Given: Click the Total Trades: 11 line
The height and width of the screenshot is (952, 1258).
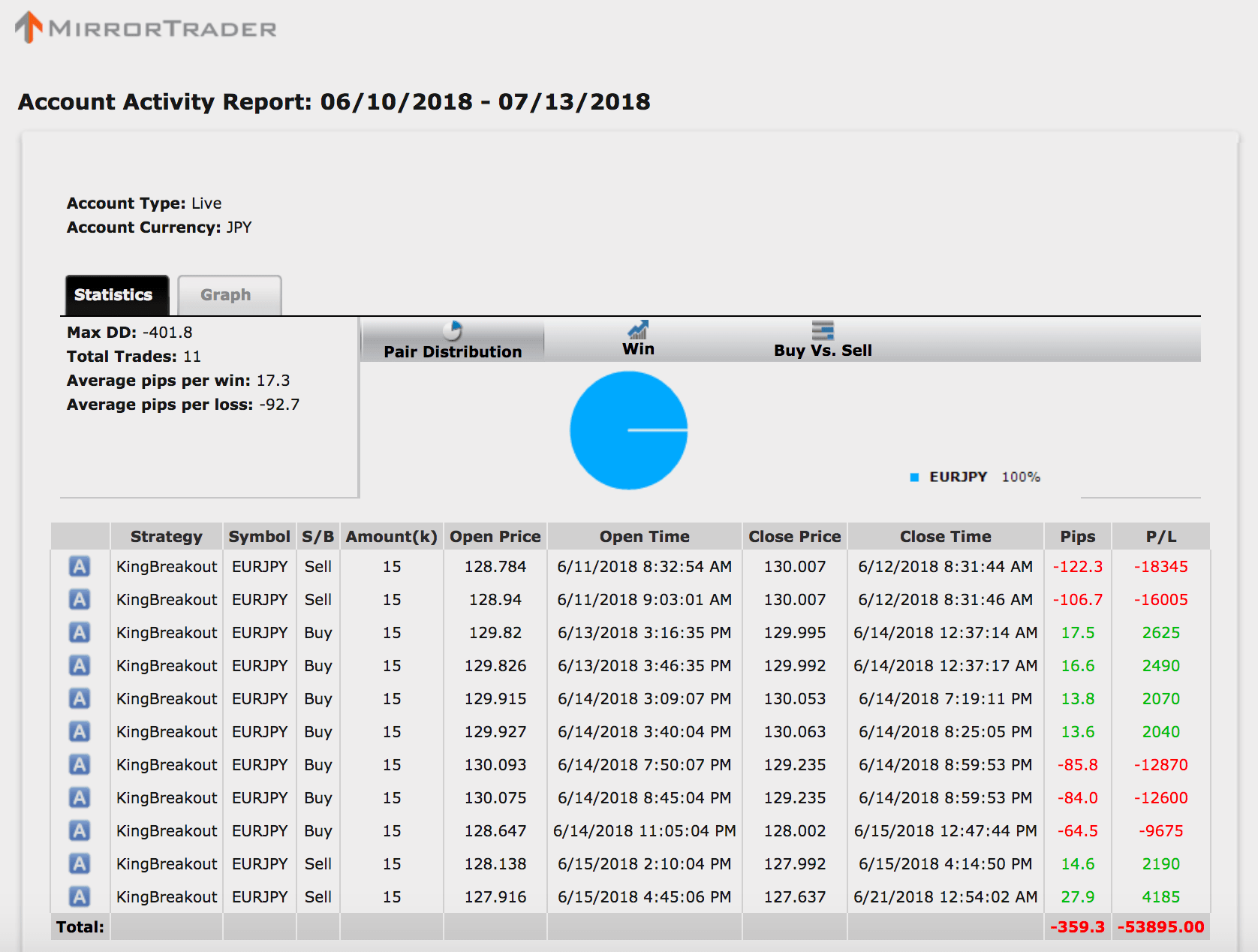Looking at the screenshot, I should [134, 357].
